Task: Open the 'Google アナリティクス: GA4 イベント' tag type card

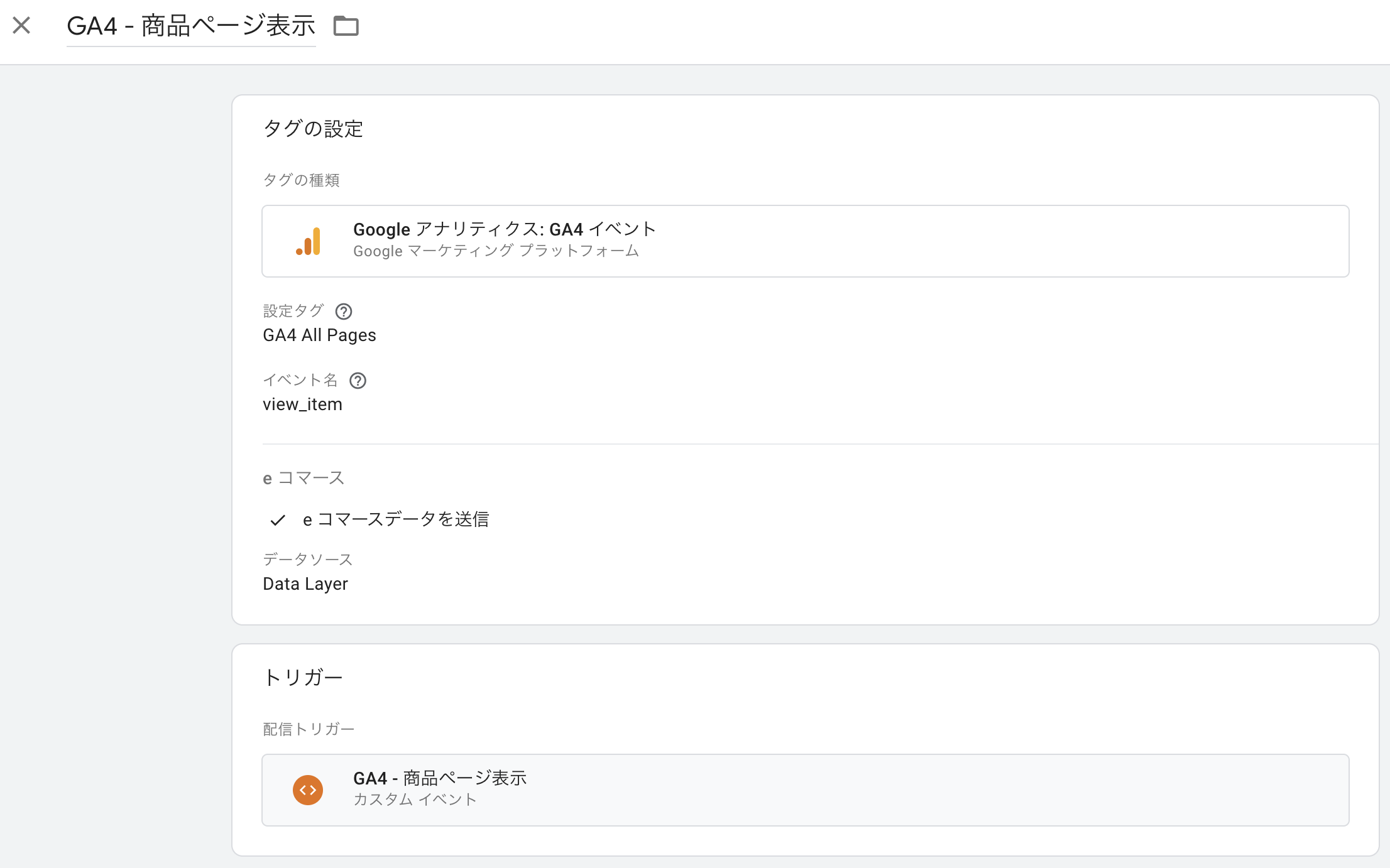Action: (x=805, y=241)
